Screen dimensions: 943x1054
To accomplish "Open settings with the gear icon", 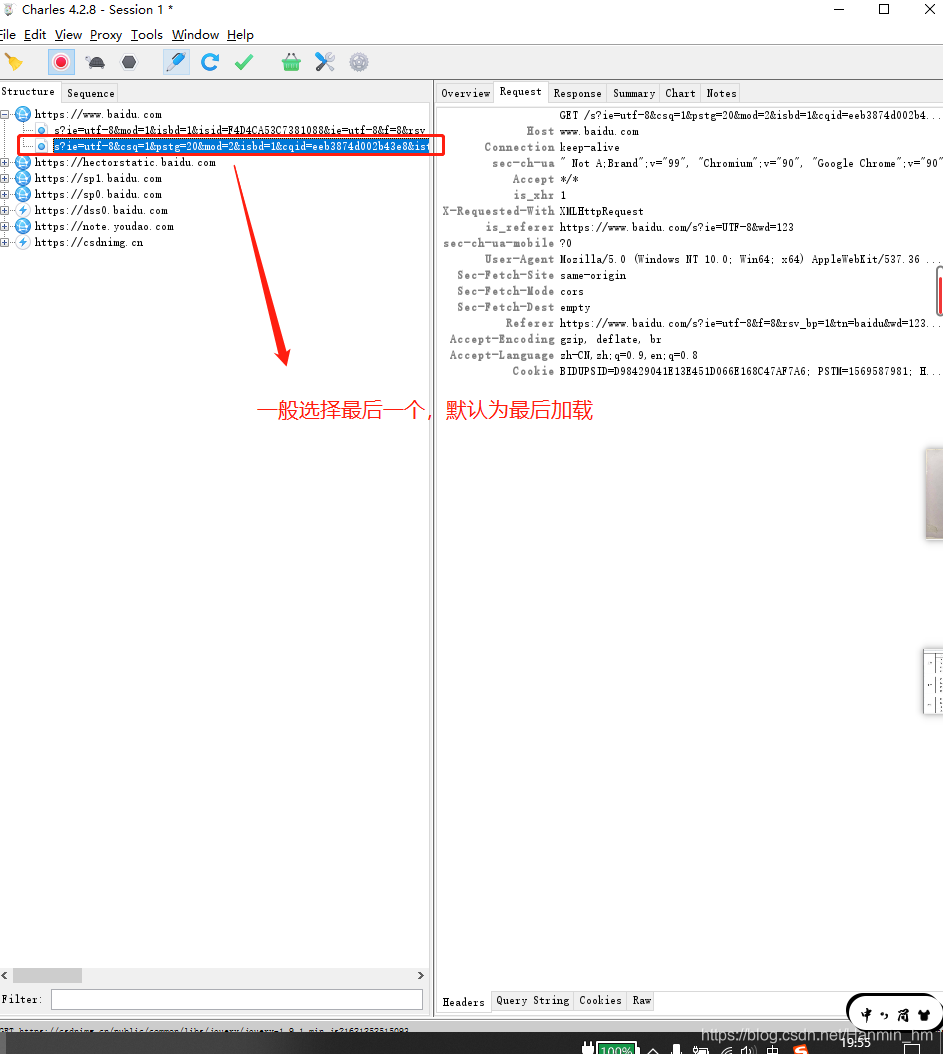I will click(x=359, y=63).
